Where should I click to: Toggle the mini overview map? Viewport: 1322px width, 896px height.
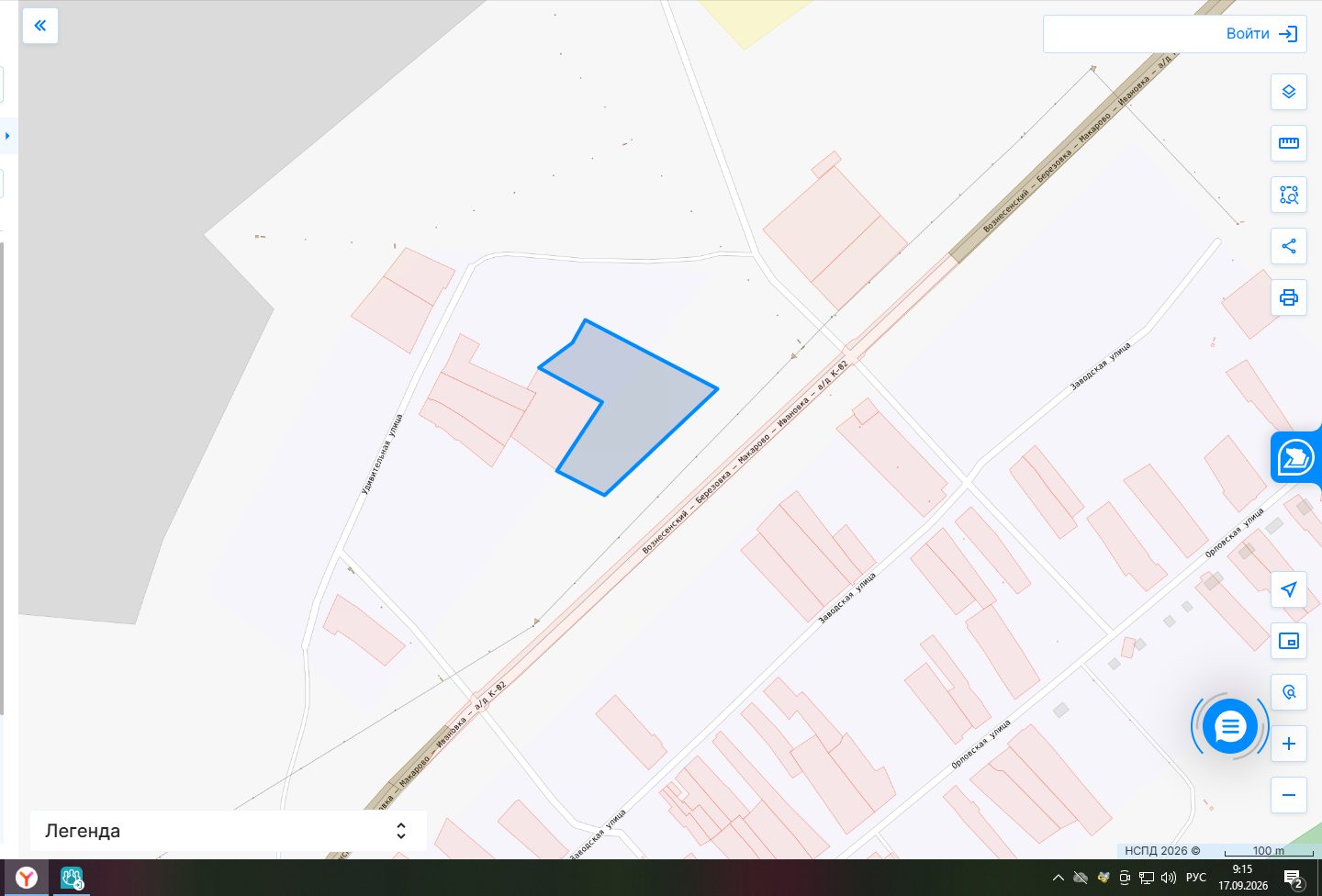(1289, 641)
